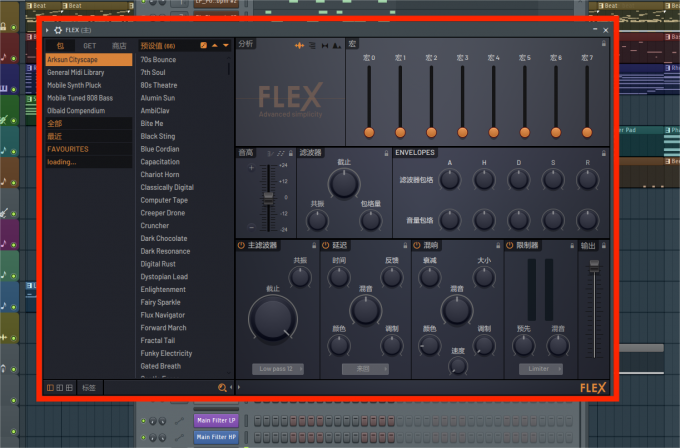Click the lock icon in the 滤波器 panel
The height and width of the screenshot is (448, 680).
click(x=386, y=153)
